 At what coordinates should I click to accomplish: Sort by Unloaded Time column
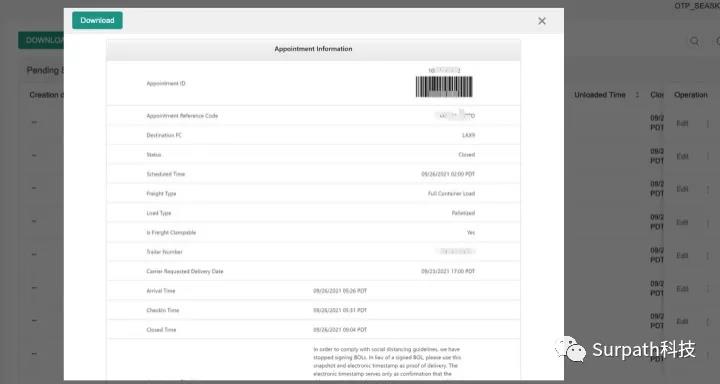click(x=637, y=95)
